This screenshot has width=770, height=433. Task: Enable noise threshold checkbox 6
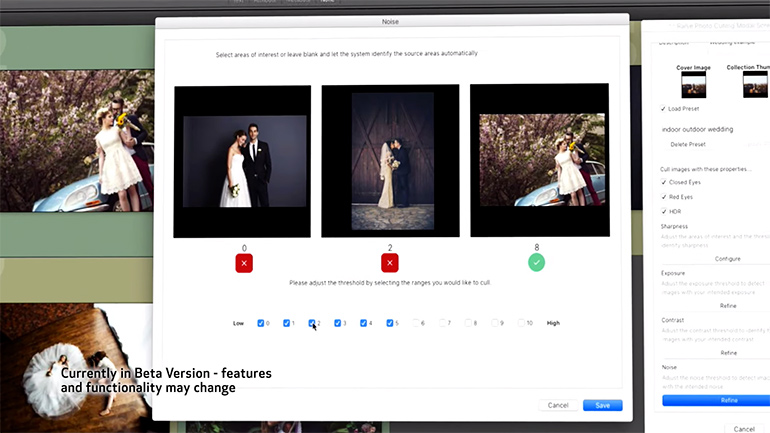click(414, 323)
